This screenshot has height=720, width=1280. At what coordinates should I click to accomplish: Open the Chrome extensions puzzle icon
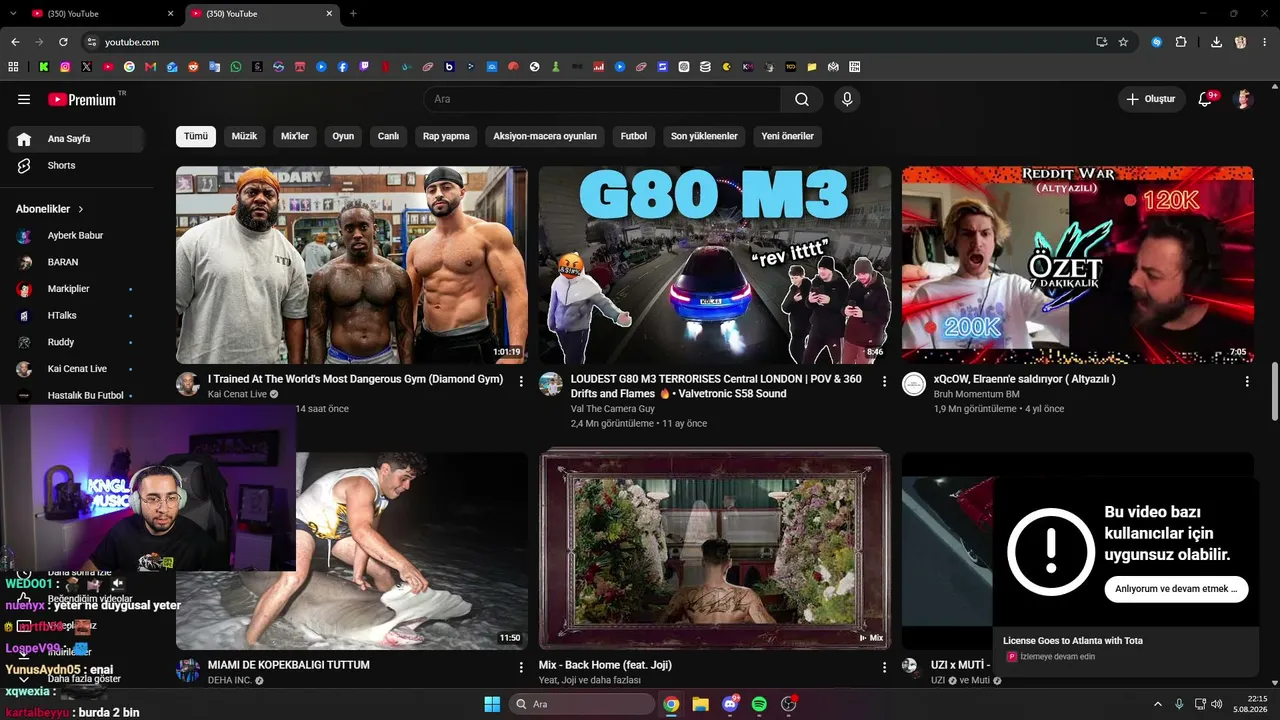(1181, 42)
